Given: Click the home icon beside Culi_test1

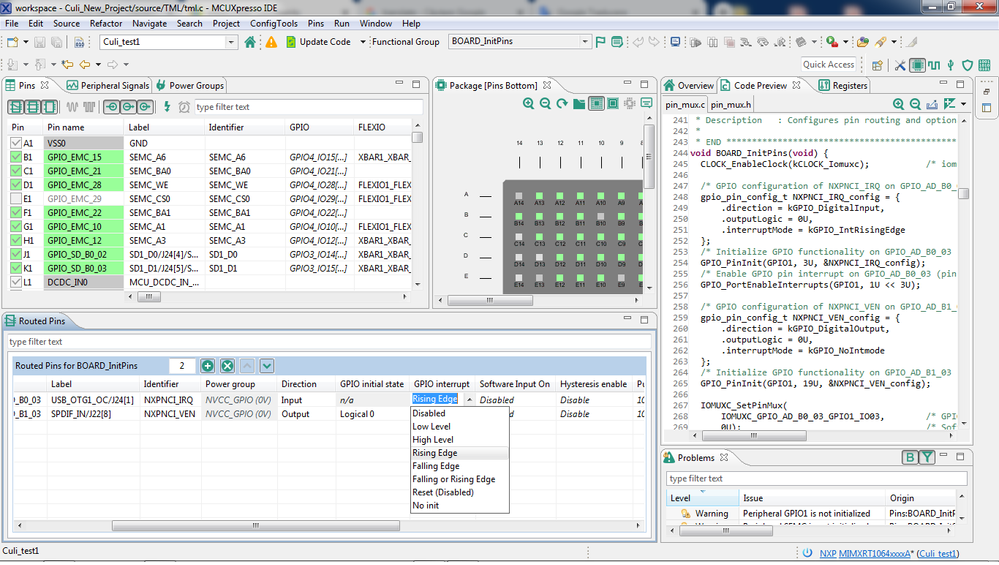Looking at the screenshot, I should 250,42.
